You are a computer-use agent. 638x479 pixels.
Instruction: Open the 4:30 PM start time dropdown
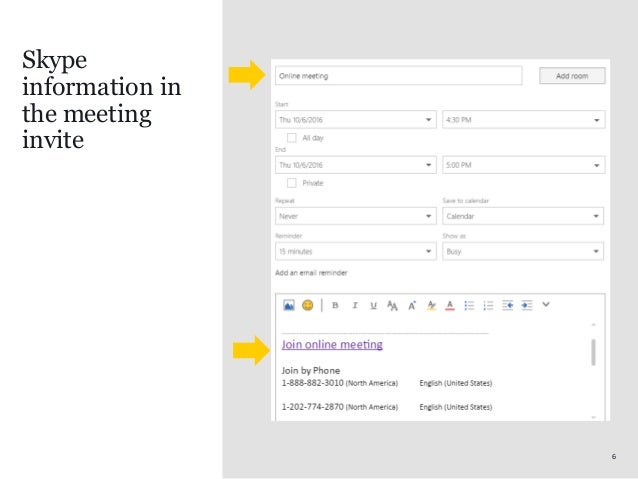click(x=524, y=120)
